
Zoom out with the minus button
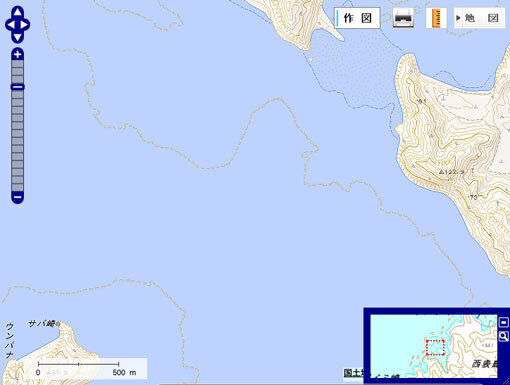tap(17, 197)
